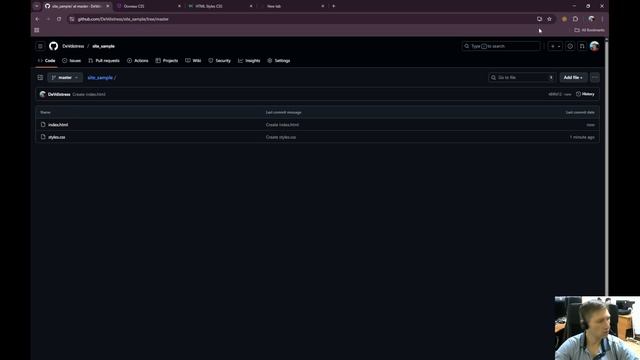Viewport: 640px width, 360px height.
Task: Click the file icon beside styles.css
Action: (x=43, y=137)
